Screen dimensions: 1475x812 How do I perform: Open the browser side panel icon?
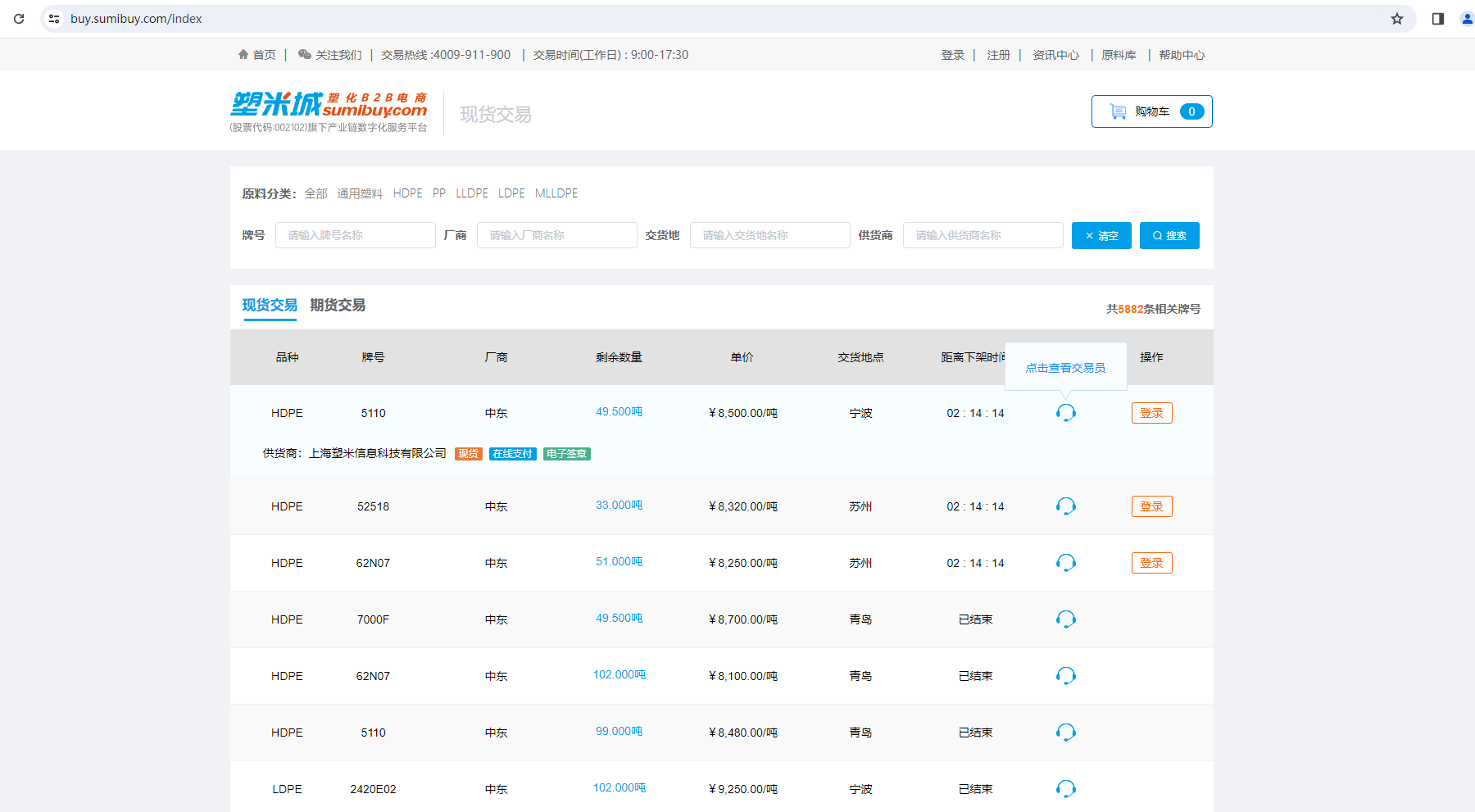tap(1438, 19)
